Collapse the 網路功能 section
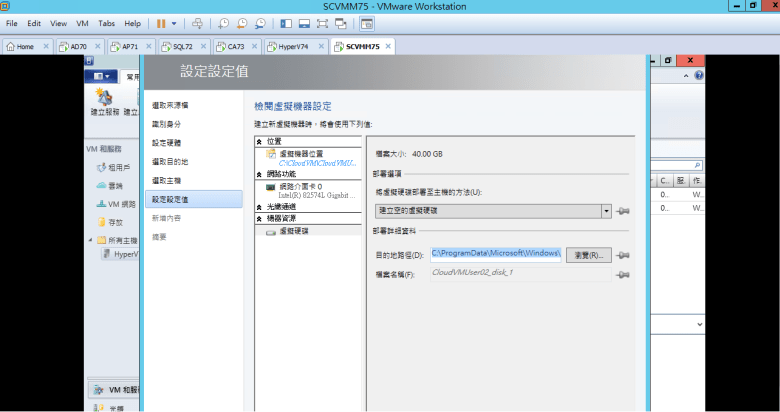The width and height of the screenshot is (780, 412). (x=259, y=173)
